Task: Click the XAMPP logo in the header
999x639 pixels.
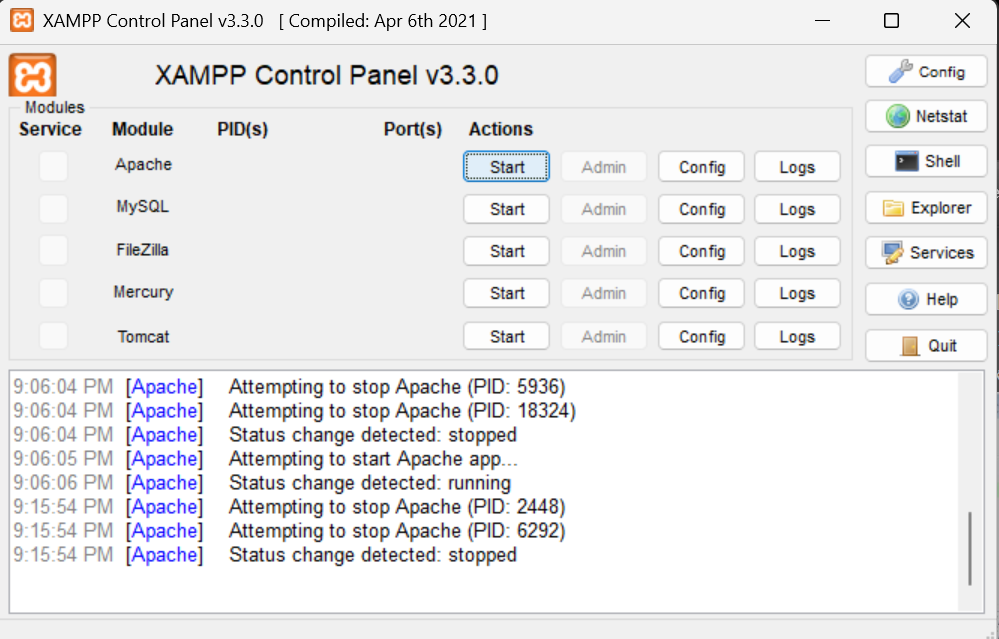Action: click(32, 75)
